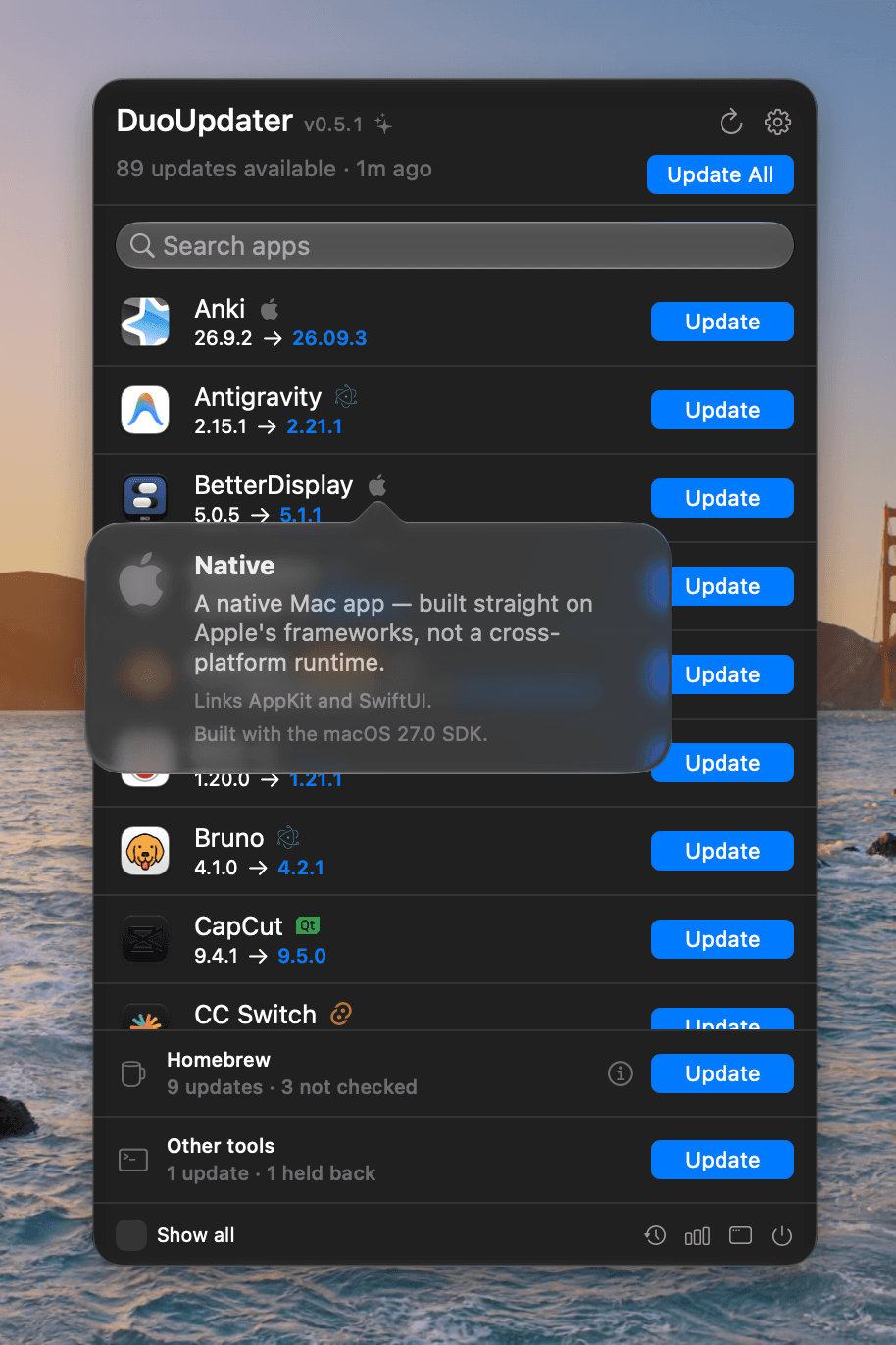Click Anki's current version 26.9.2
Viewport: 896px width, 1345px height.
click(x=223, y=338)
